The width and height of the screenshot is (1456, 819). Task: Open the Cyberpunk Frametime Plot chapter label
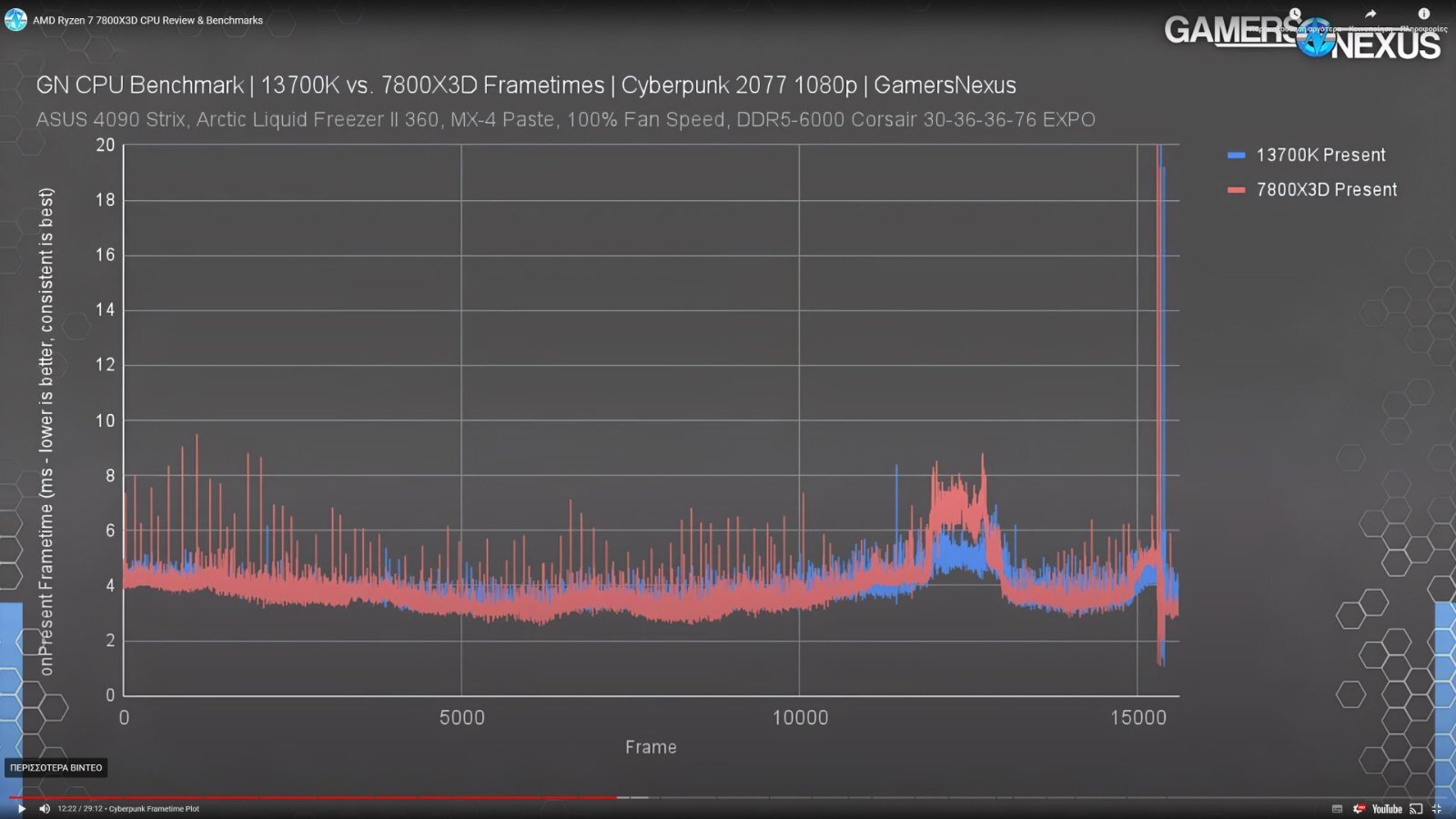point(154,809)
